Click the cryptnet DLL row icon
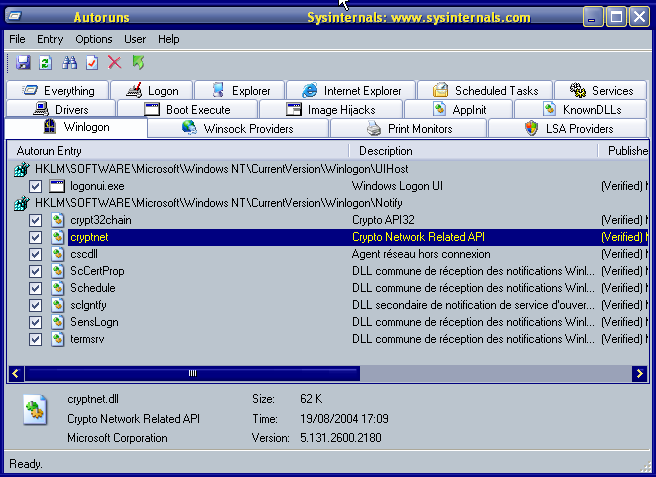Viewport: 656px width, 477px height. pos(58,237)
